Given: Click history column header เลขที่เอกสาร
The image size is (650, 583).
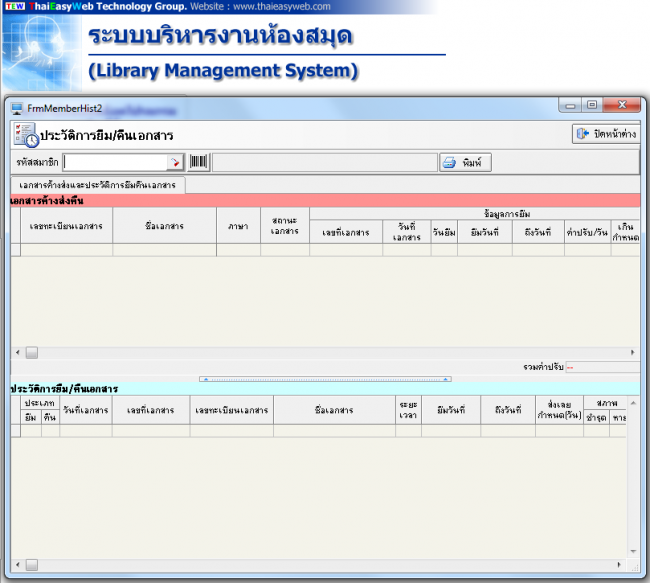Looking at the screenshot, I should coord(151,410).
